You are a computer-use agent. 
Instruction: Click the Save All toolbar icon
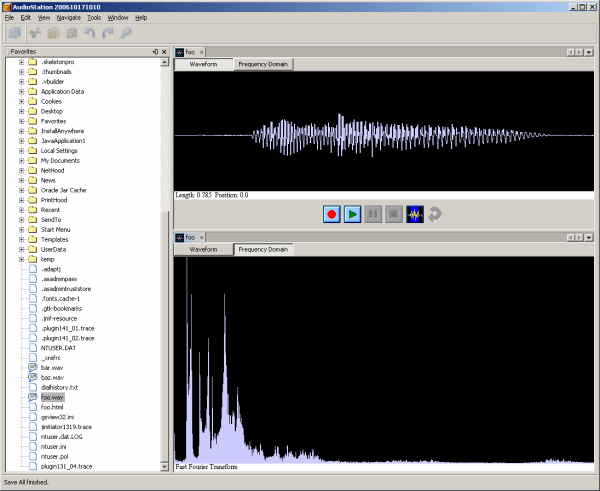tap(14, 34)
